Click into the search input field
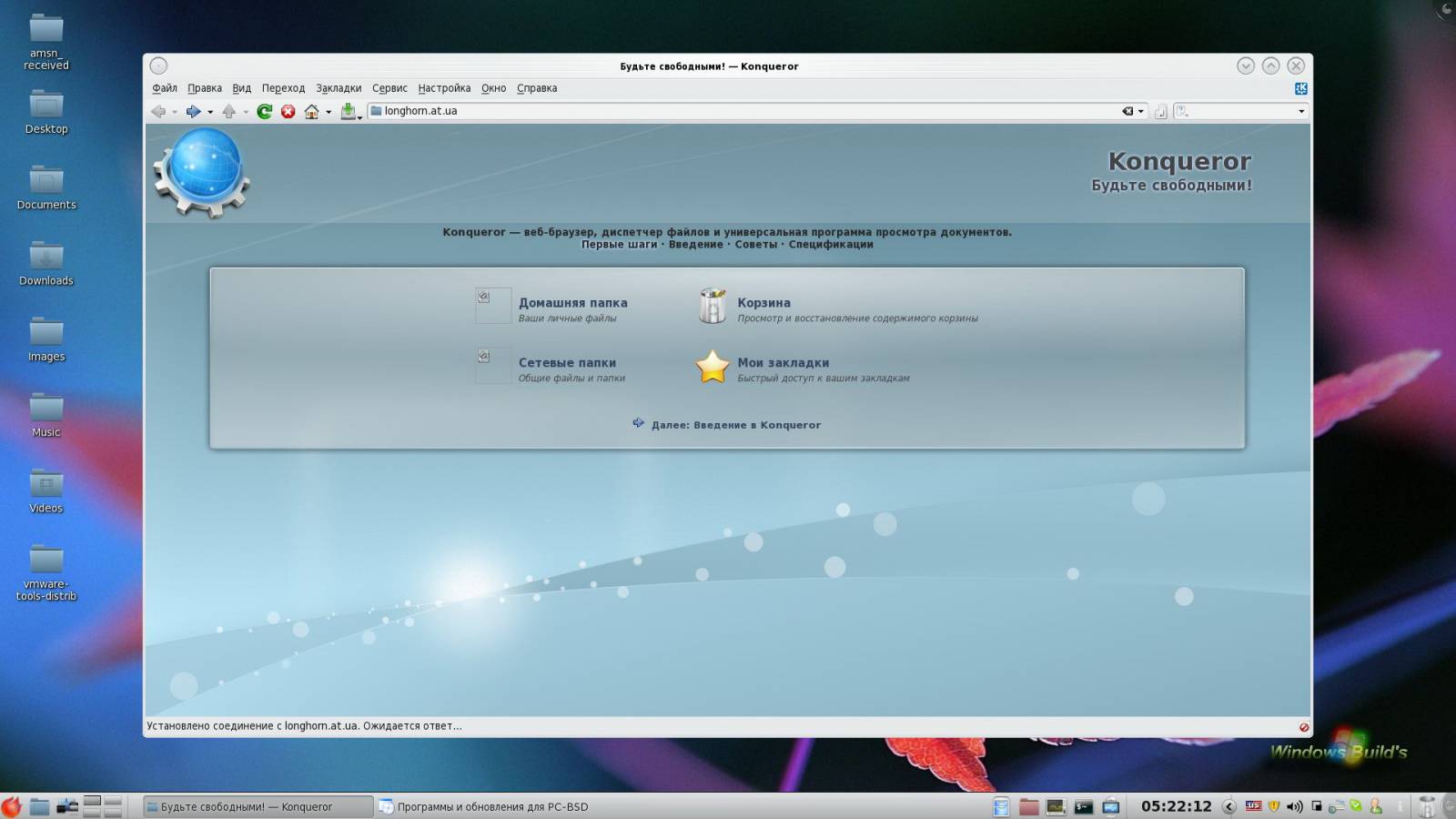The height and width of the screenshot is (819, 1456). click(x=1242, y=111)
